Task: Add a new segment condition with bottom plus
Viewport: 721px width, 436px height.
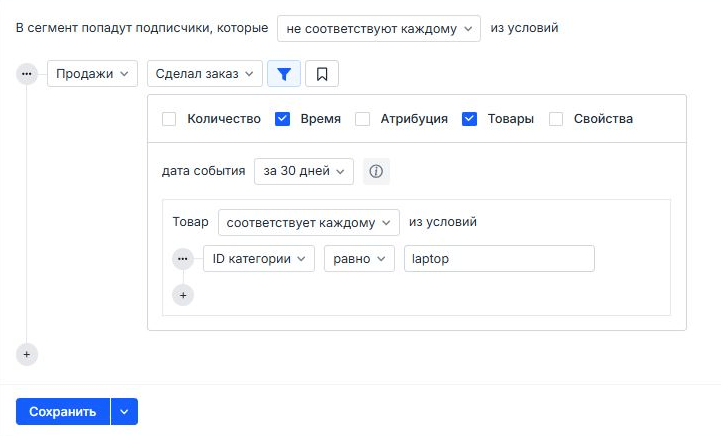Action: click(x=27, y=355)
